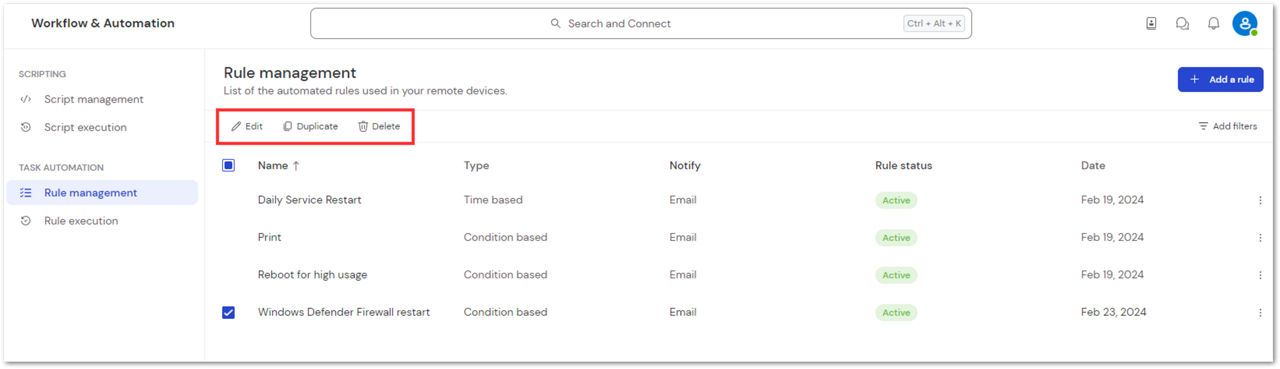Open the chat bubbles icon in header
The width and height of the screenshot is (1280, 369).
point(1182,24)
